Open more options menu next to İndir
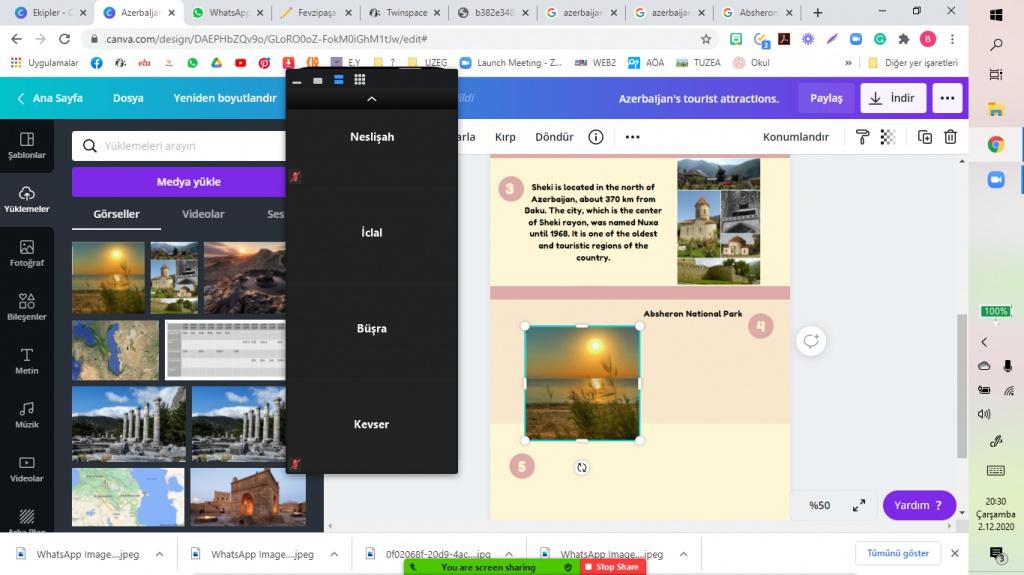This screenshot has width=1024, height=575. pyautogui.click(x=947, y=98)
